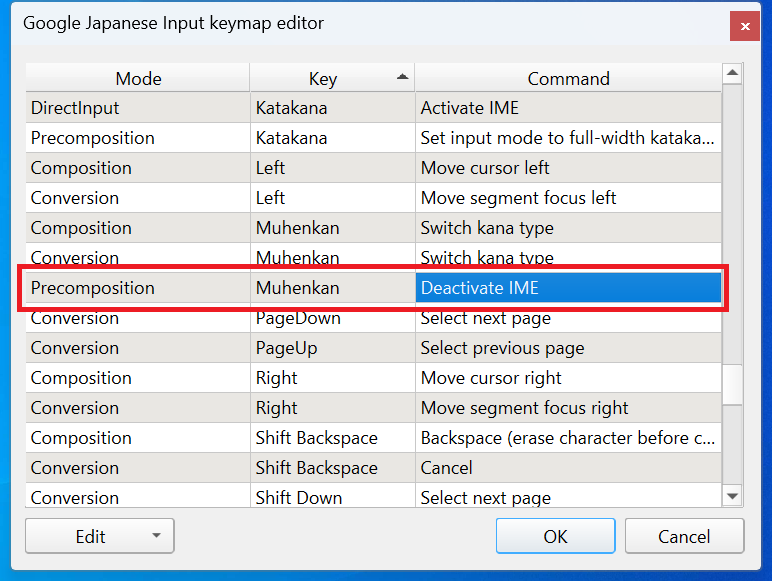Select next page command in PageDown row
This screenshot has height=581, width=772.
568,318
